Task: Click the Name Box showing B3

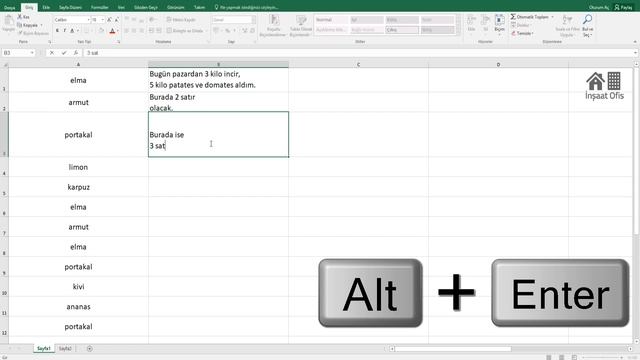Action: (x=16, y=53)
